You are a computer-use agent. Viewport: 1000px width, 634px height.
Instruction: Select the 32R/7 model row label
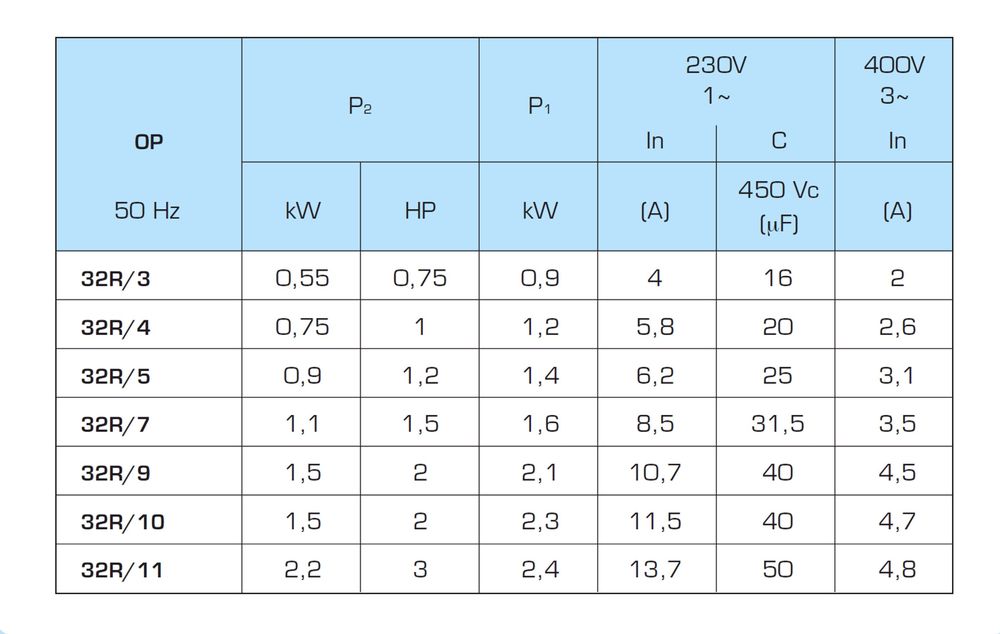pyautogui.click(x=115, y=424)
